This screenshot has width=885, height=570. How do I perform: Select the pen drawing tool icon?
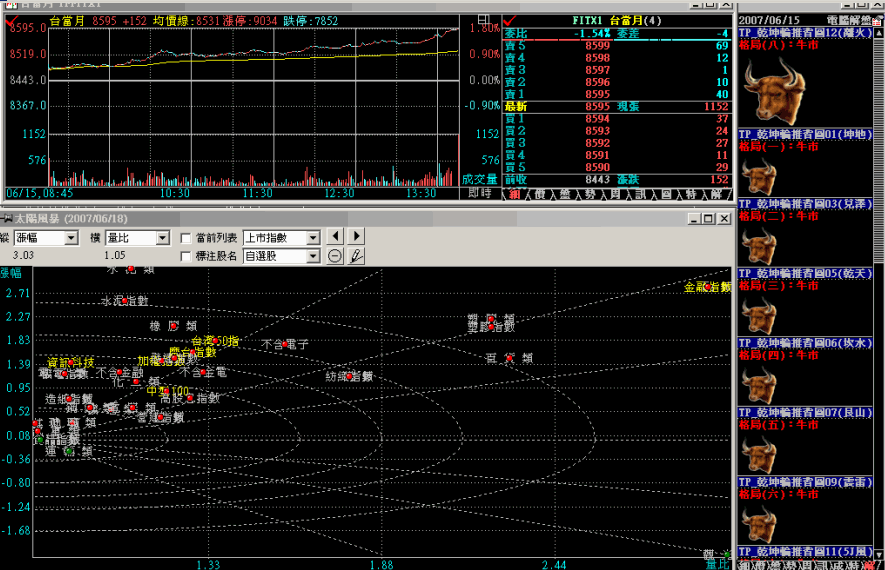pyautogui.click(x=356, y=256)
